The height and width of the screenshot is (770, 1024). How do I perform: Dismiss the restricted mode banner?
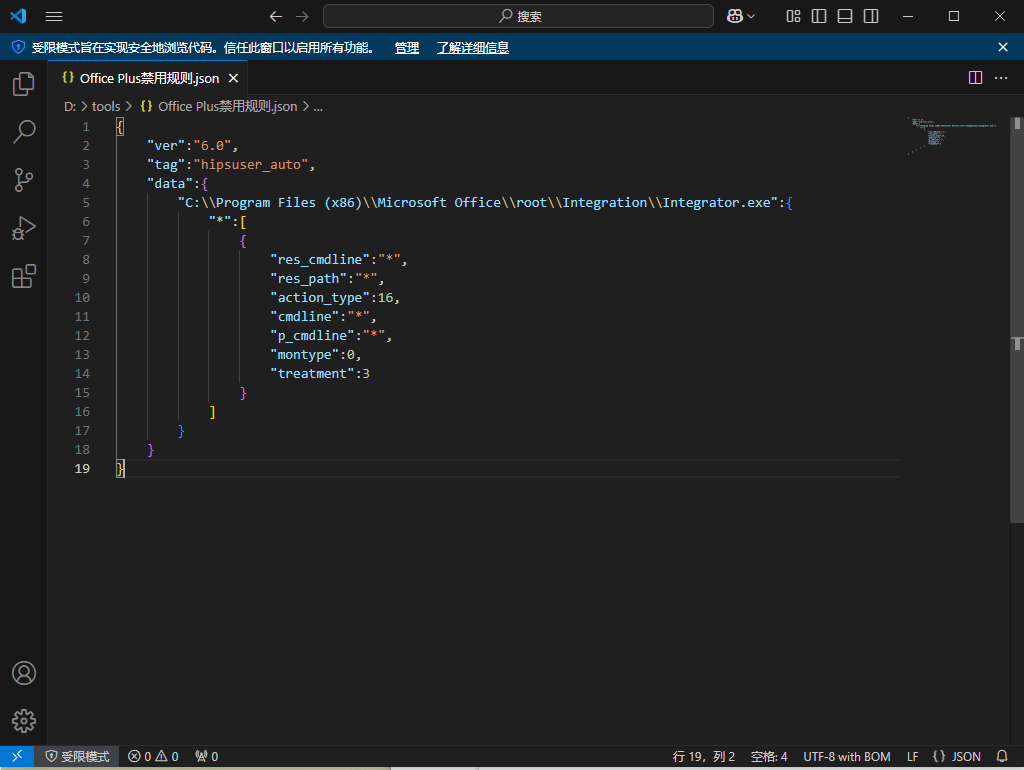click(1003, 47)
